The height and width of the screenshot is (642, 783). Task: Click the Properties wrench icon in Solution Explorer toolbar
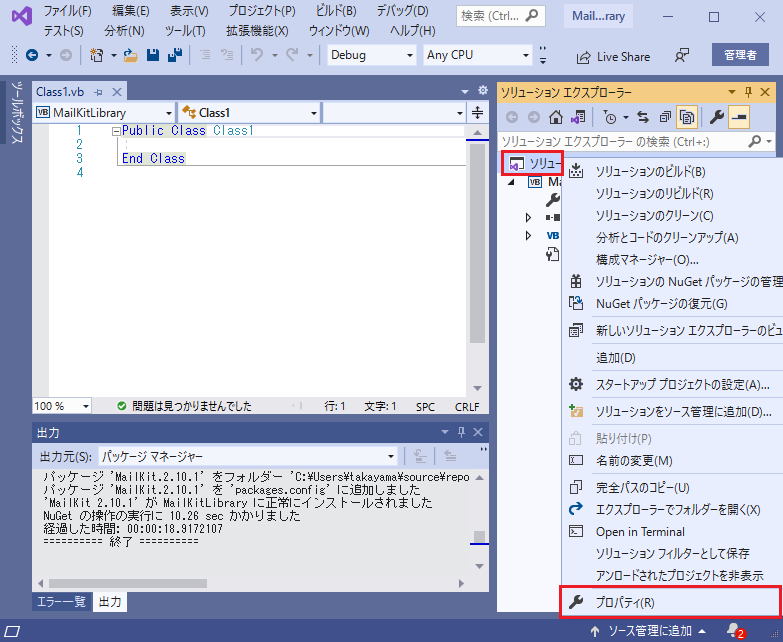(x=717, y=117)
